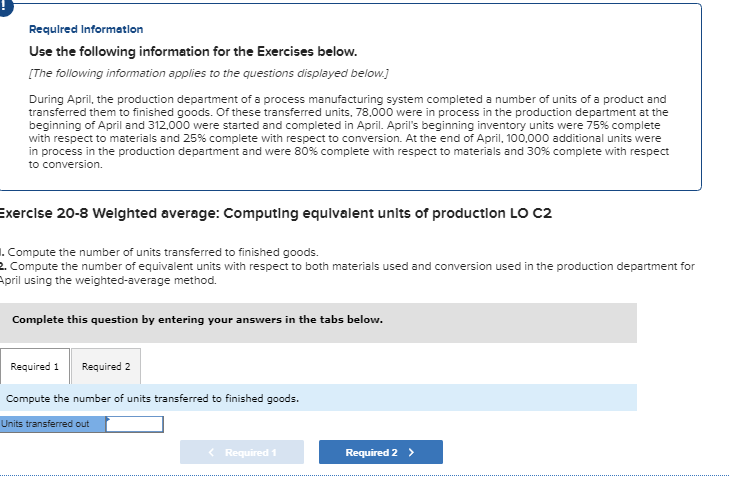The width and height of the screenshot is (729, 477).
Task: Click the Units transferred out input field
Action: 135,424
